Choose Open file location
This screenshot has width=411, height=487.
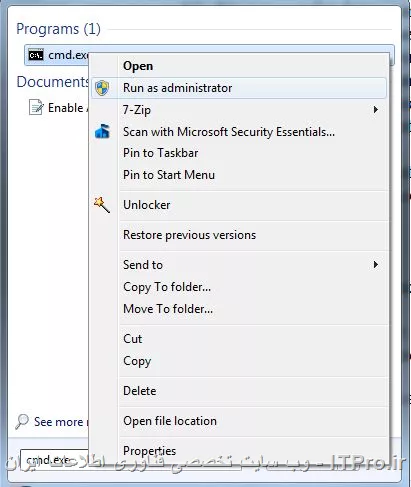[x=170, y=421]
